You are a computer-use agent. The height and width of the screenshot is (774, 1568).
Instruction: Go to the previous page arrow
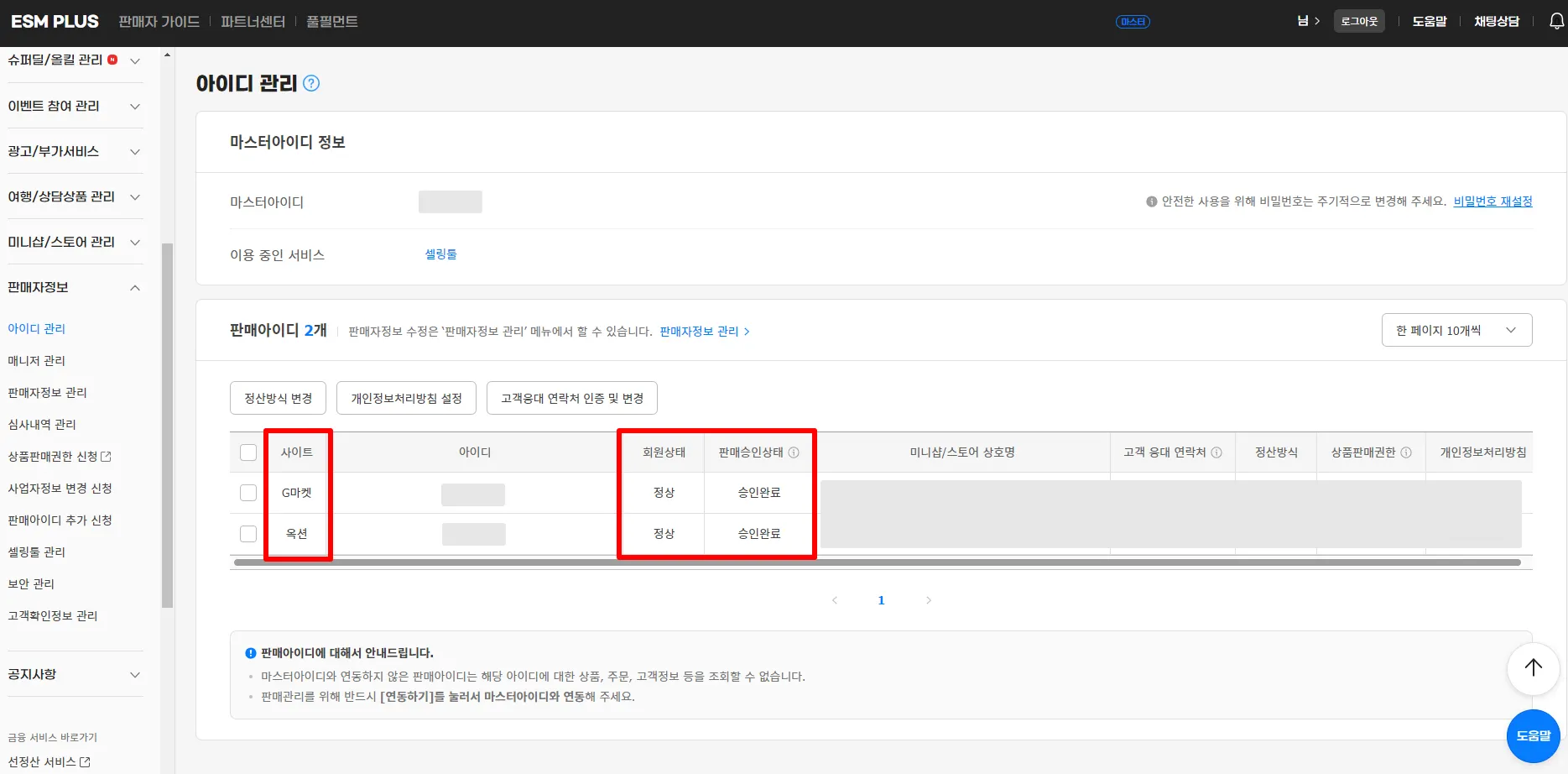(x=835, y=600)
